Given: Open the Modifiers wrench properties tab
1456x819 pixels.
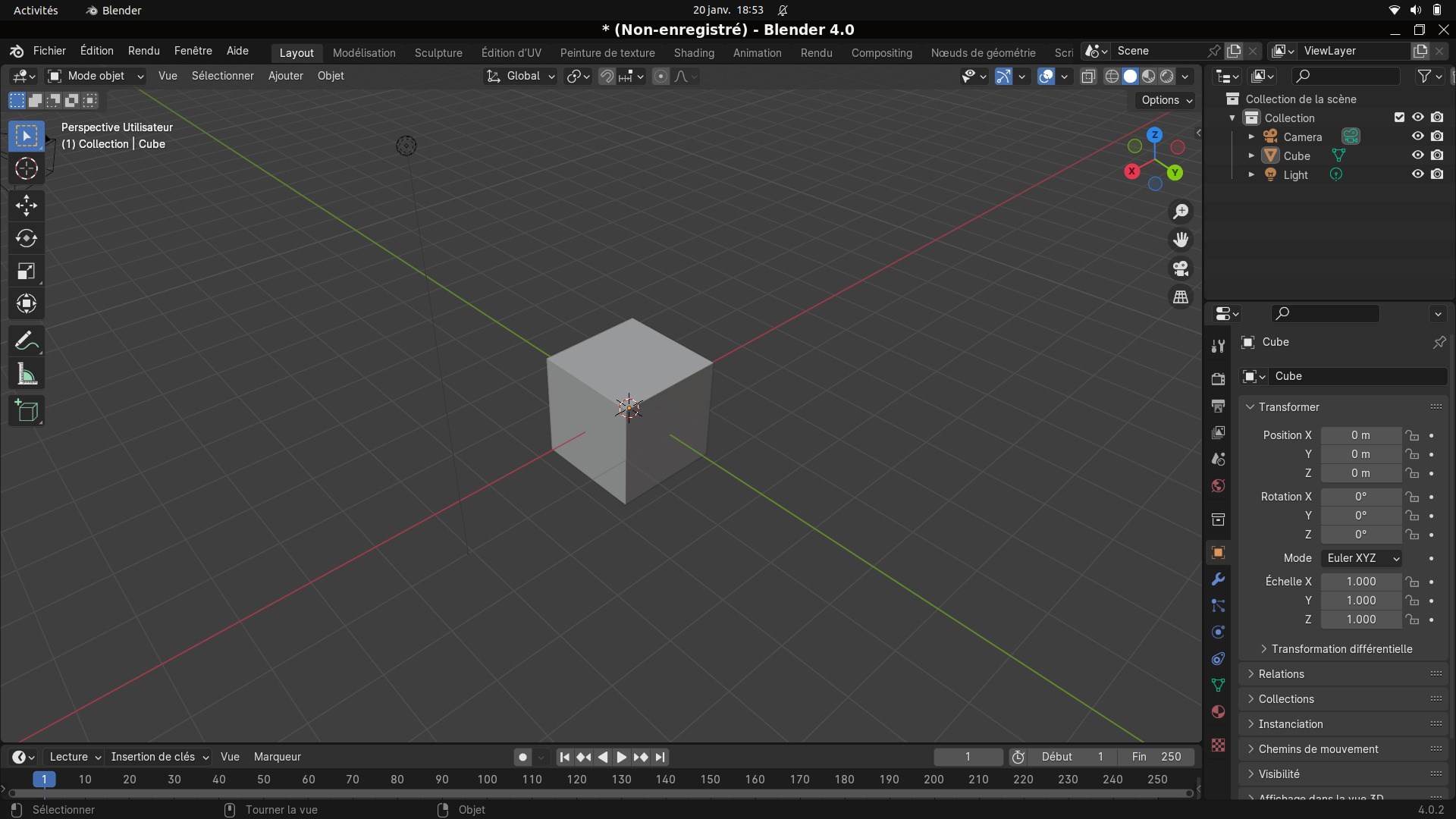Looking at the screenshot, I should (1218, 579).
